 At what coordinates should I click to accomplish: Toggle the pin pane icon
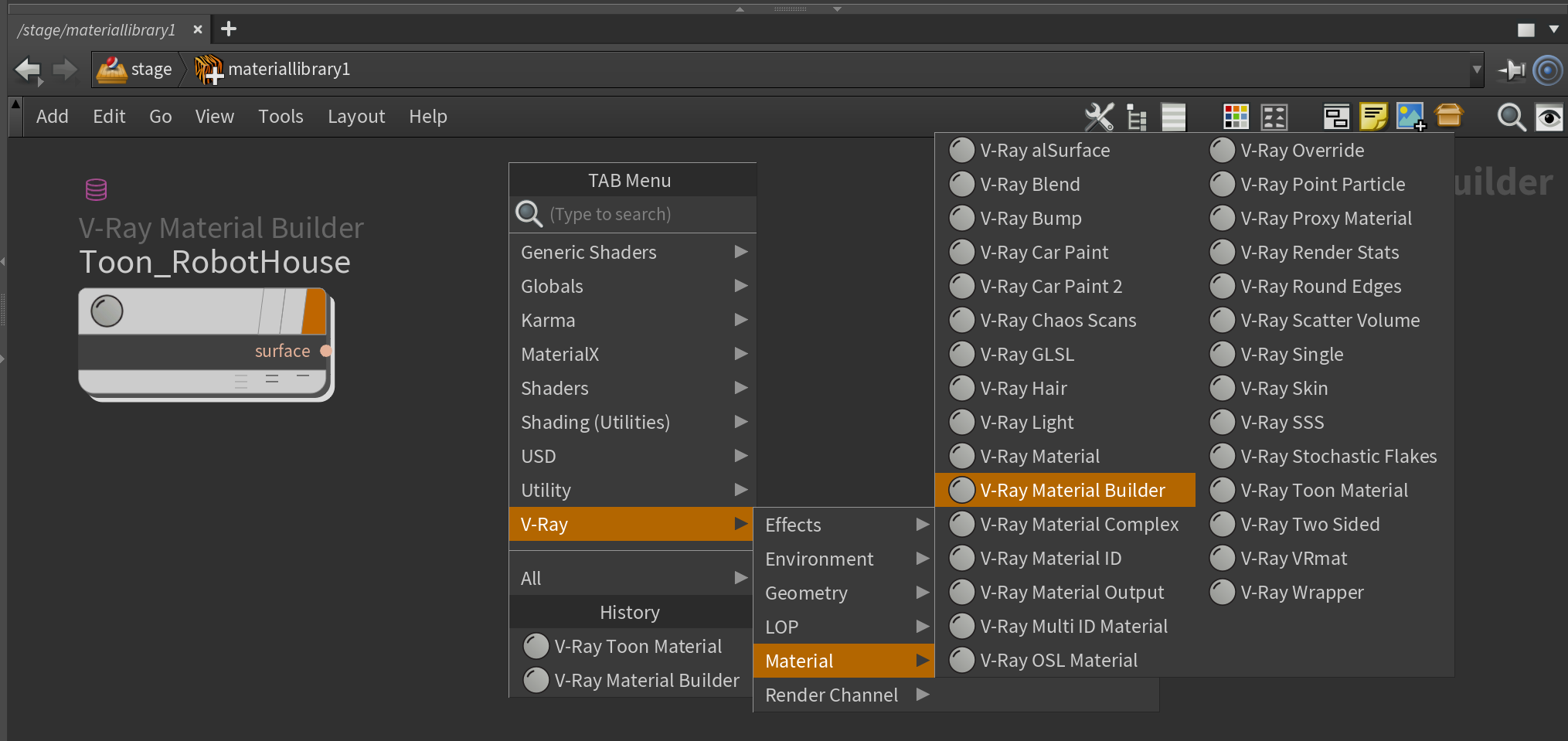point(1511,70)
